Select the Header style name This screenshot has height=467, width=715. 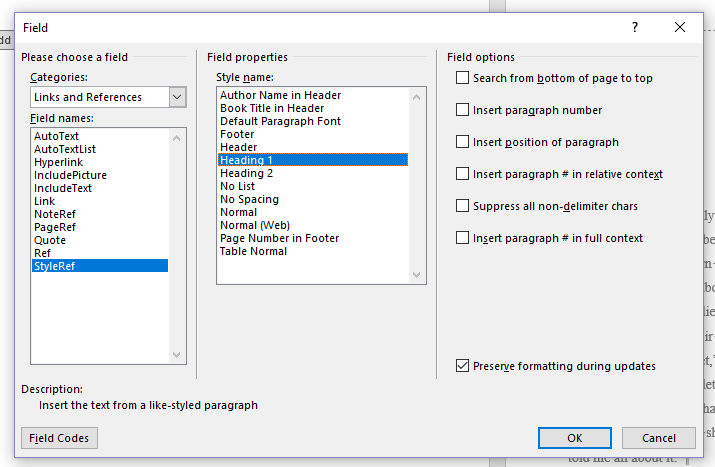(x=313, y=147)
